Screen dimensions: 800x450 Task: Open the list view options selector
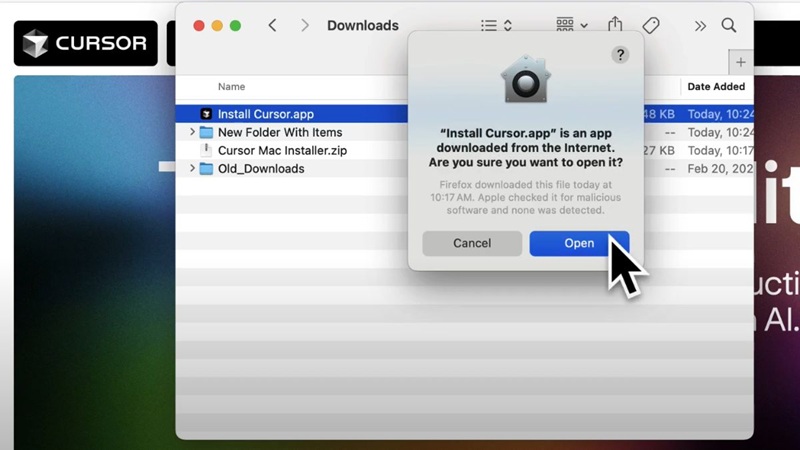click(496, 25)
